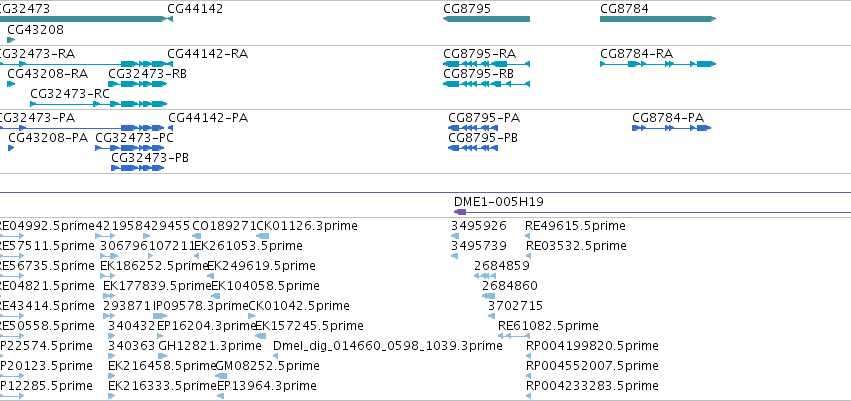Screen dimensions: 851x401
Task: Select the RP004199820.5prime label
Action: pyautogui.click(x=592, y=346)
